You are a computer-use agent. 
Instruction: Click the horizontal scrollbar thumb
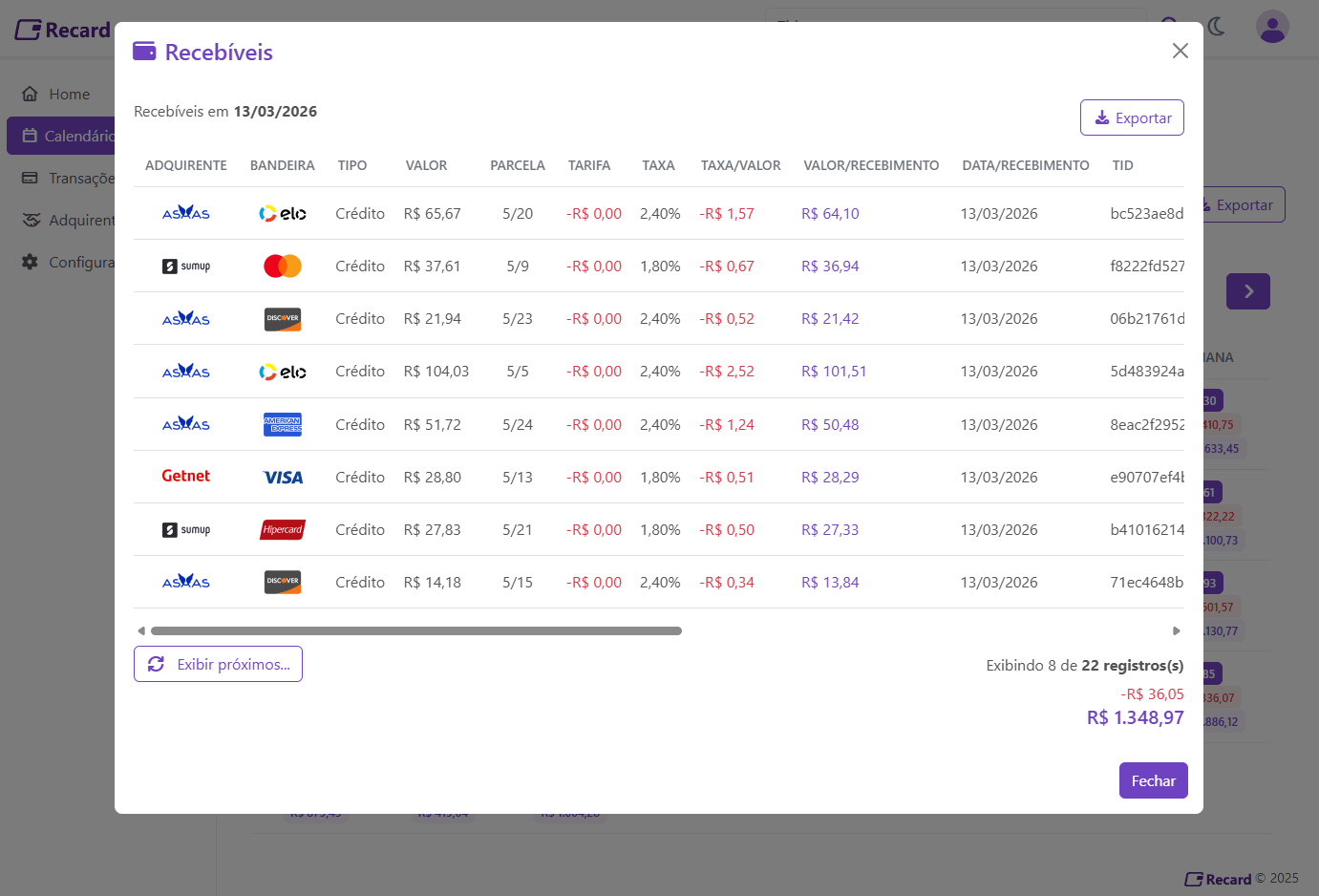pyautogui.click(x=415, y=630)
